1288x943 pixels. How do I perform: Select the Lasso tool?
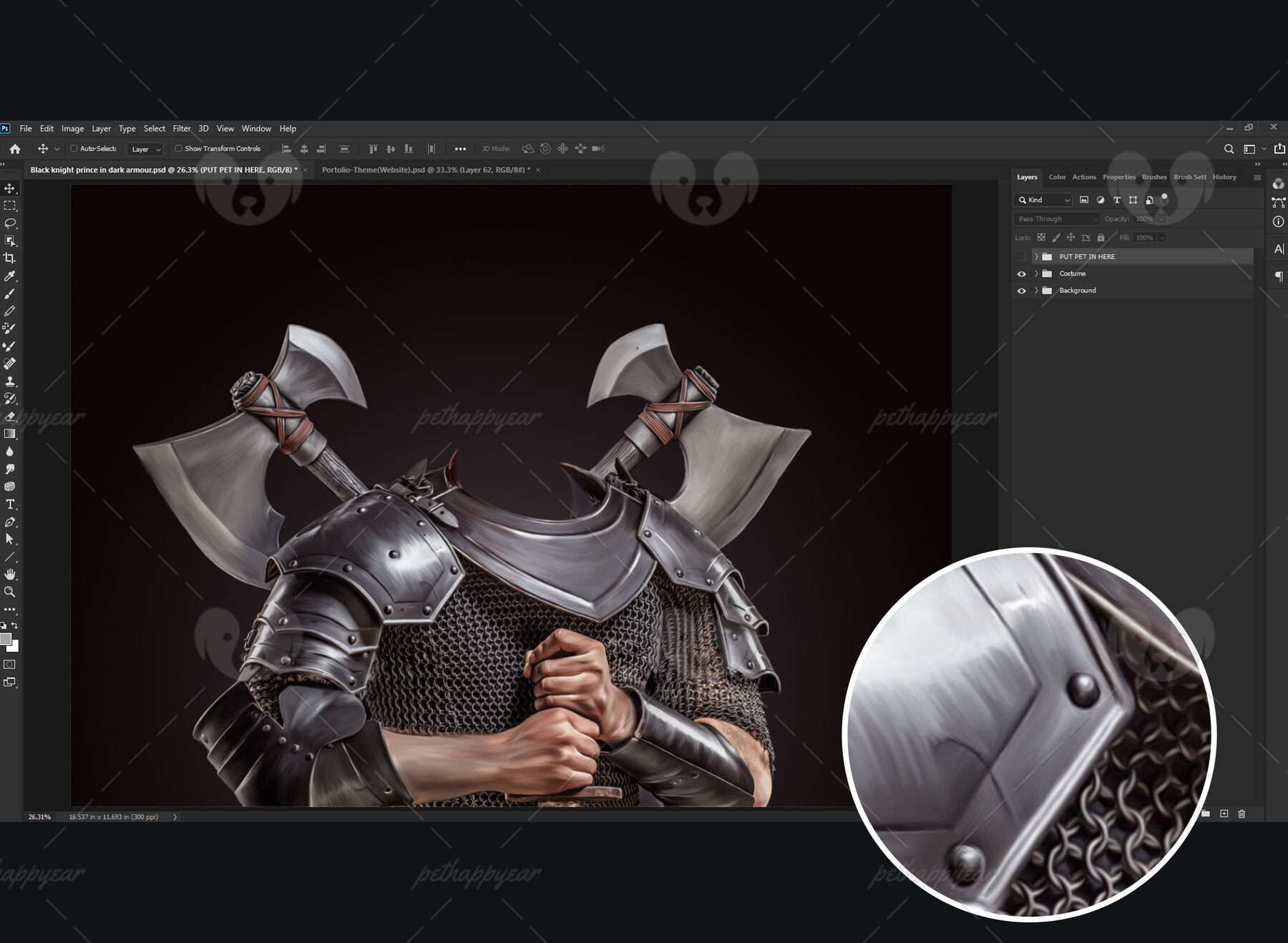[10, 224]
